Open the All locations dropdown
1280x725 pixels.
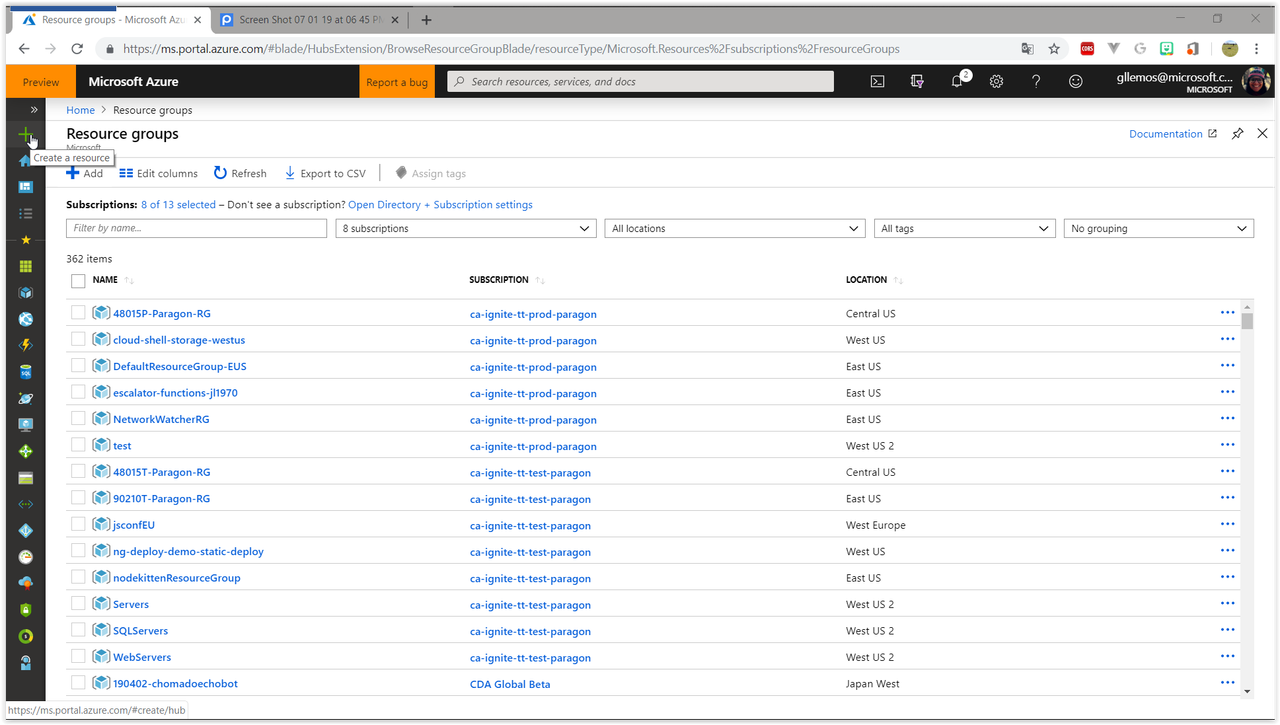(x=735, y=229)
